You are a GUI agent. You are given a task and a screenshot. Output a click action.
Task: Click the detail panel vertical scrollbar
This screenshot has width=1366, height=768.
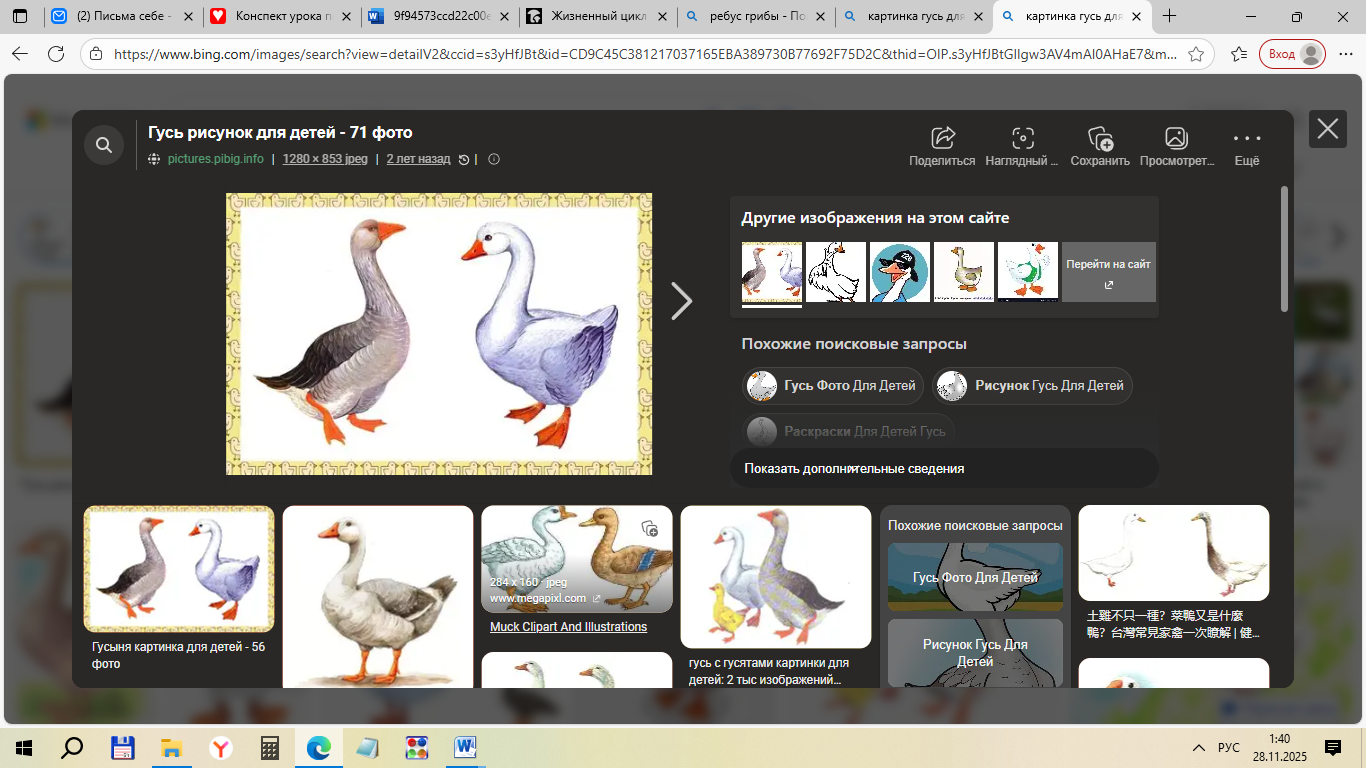coord(1285,250)
